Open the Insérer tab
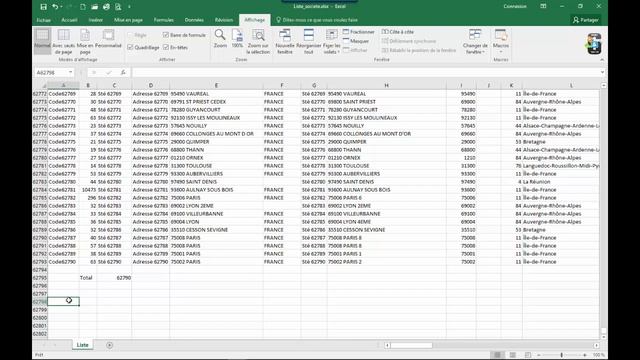This screenshot has height=360, width=640. [x=96, y=20]
